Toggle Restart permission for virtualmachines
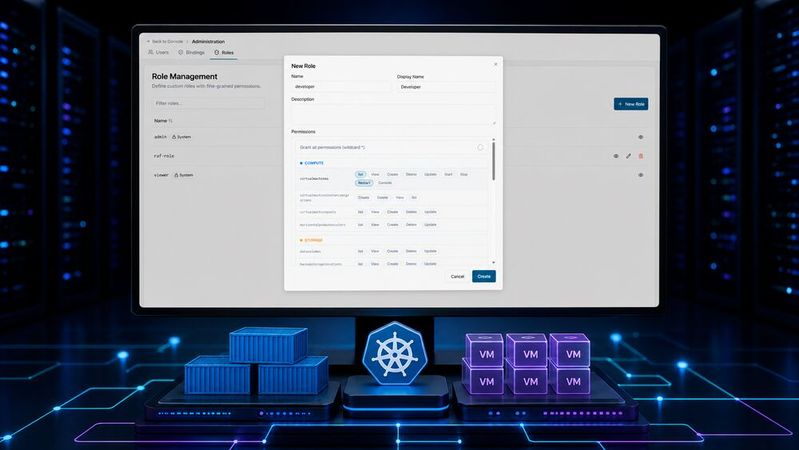This screenshot has width=799, height=450. coord(364,182)
